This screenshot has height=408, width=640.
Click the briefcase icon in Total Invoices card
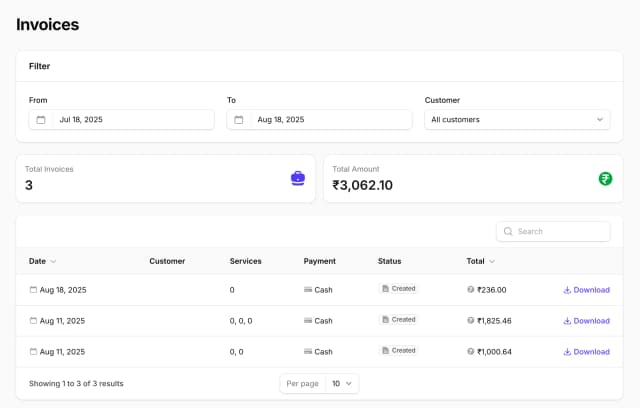click(297, 178)
